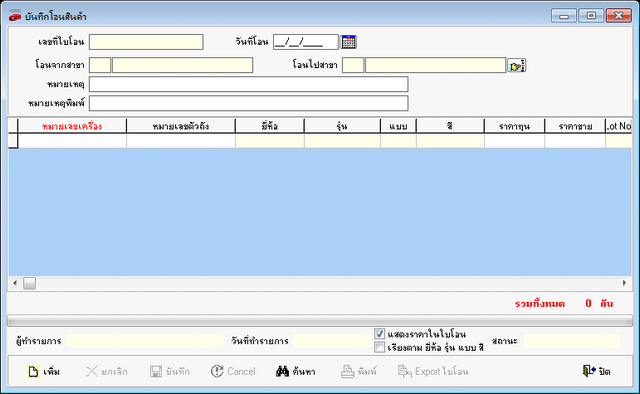Viewport: 640px width, 394px height.
Task: Open the branch lookup beside โอนไปสาขา
Action: coord(516,65)
